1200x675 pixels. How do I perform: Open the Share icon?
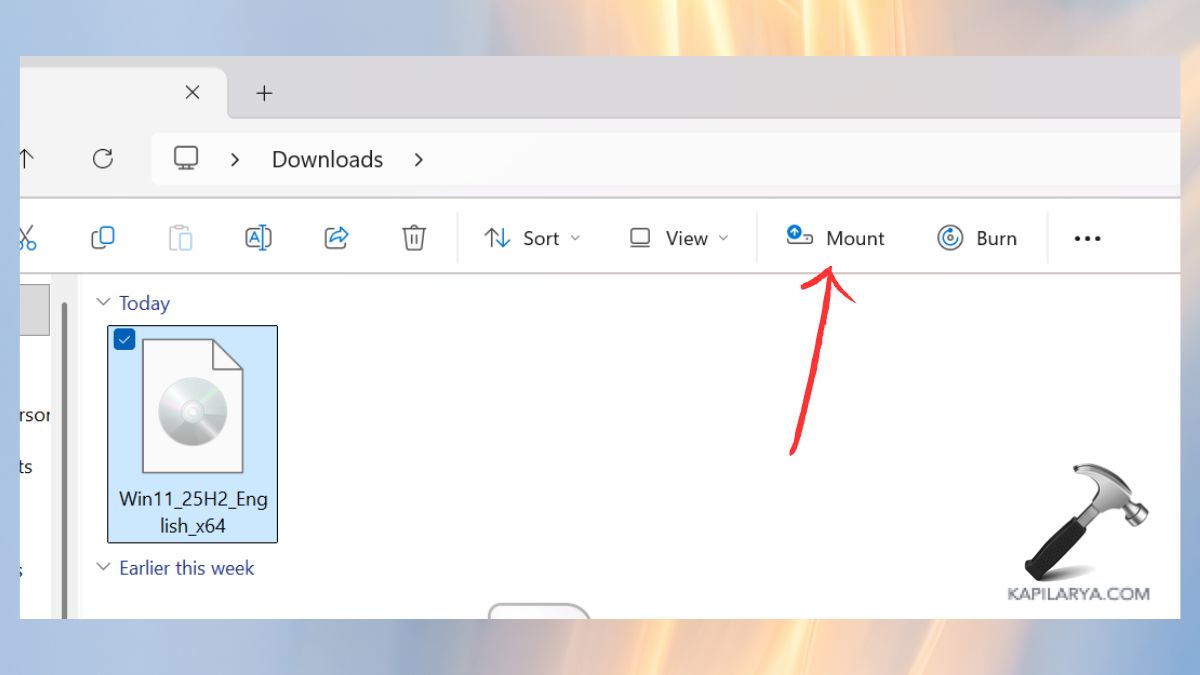[x=336, y=238]
